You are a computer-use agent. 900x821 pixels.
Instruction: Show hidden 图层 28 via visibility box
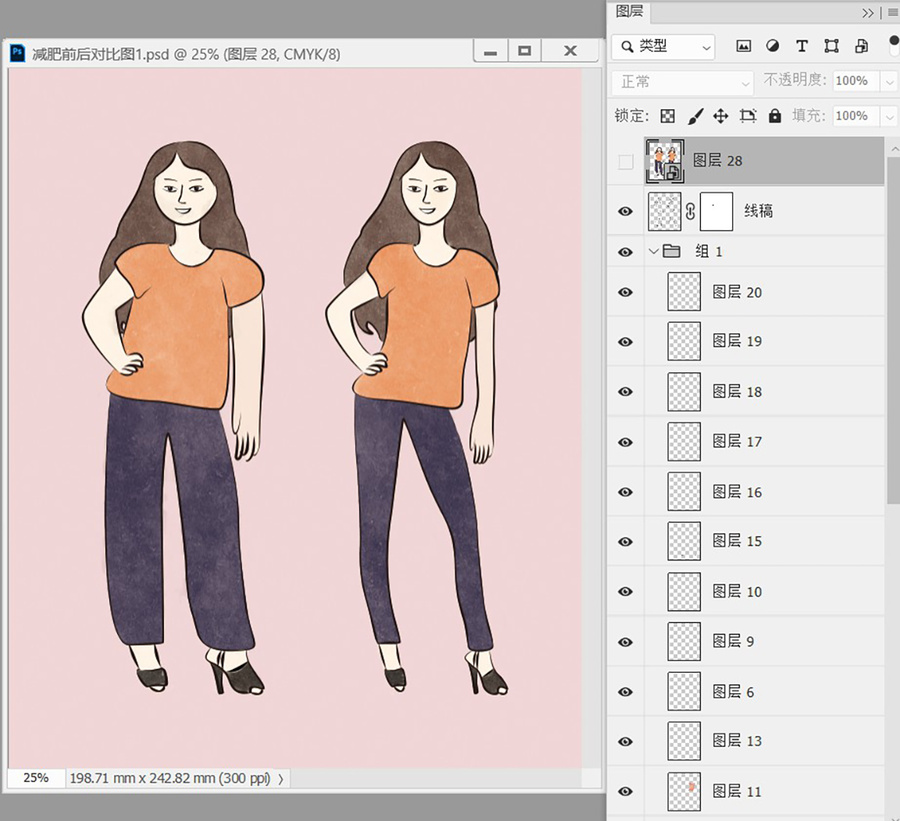[626, 162]
